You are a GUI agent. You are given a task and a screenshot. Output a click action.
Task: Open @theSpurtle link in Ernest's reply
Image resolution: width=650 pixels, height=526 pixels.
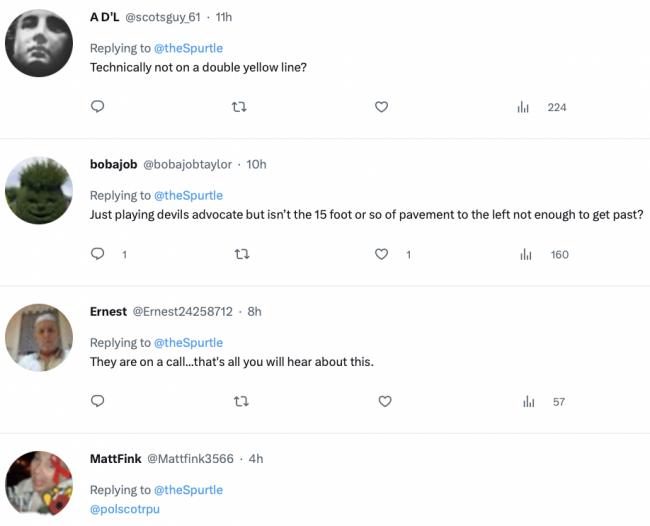click(x=188, y=342)
